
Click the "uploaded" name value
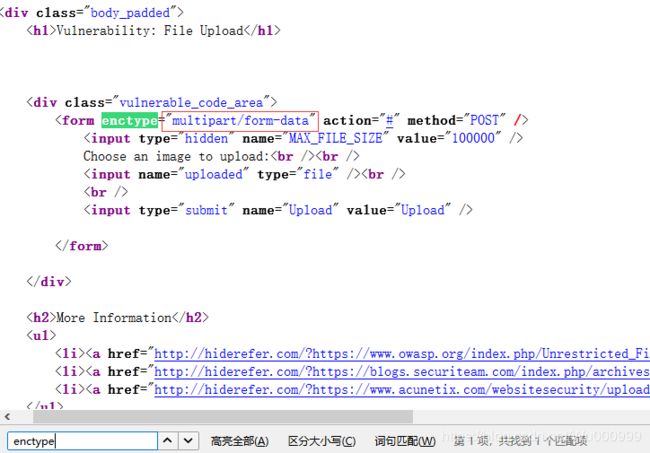(213, 174)
